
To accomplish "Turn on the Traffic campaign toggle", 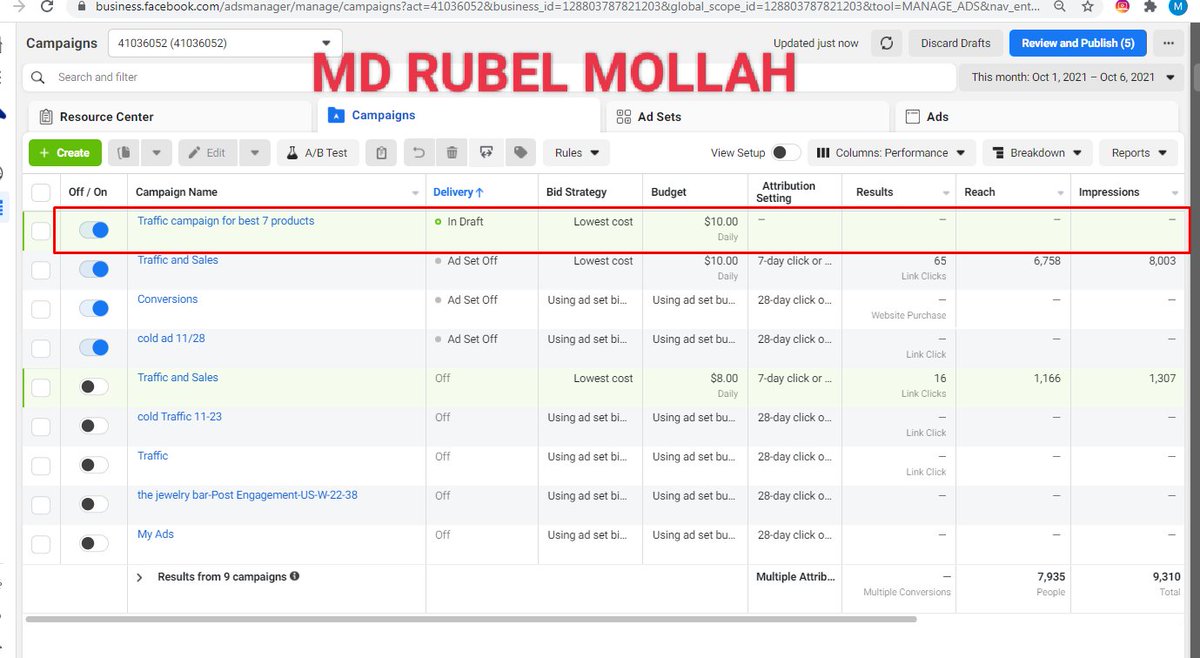I will tap(94, 465).
